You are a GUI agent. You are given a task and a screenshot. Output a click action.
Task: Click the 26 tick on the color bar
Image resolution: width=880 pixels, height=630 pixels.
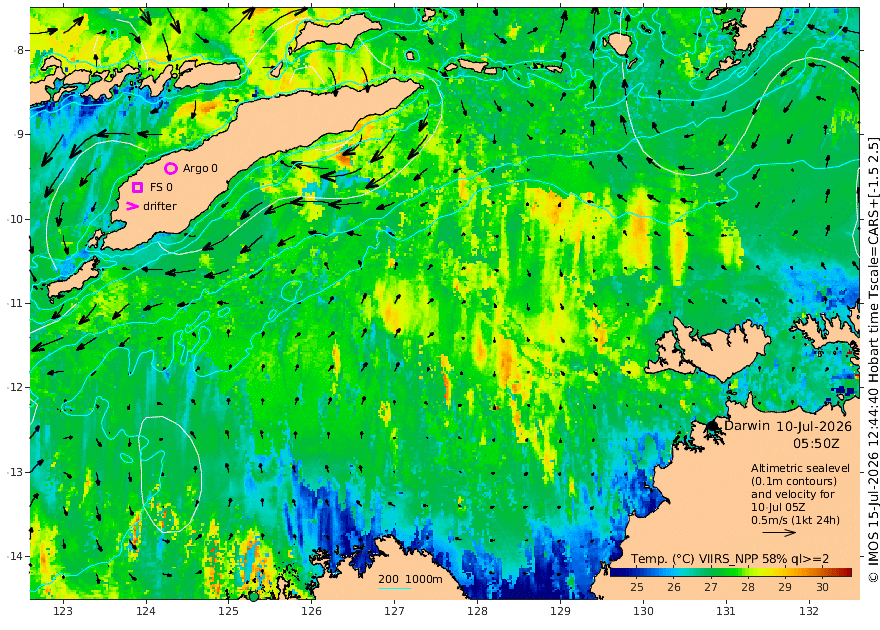pyautogui.click(x=673, y=587)
